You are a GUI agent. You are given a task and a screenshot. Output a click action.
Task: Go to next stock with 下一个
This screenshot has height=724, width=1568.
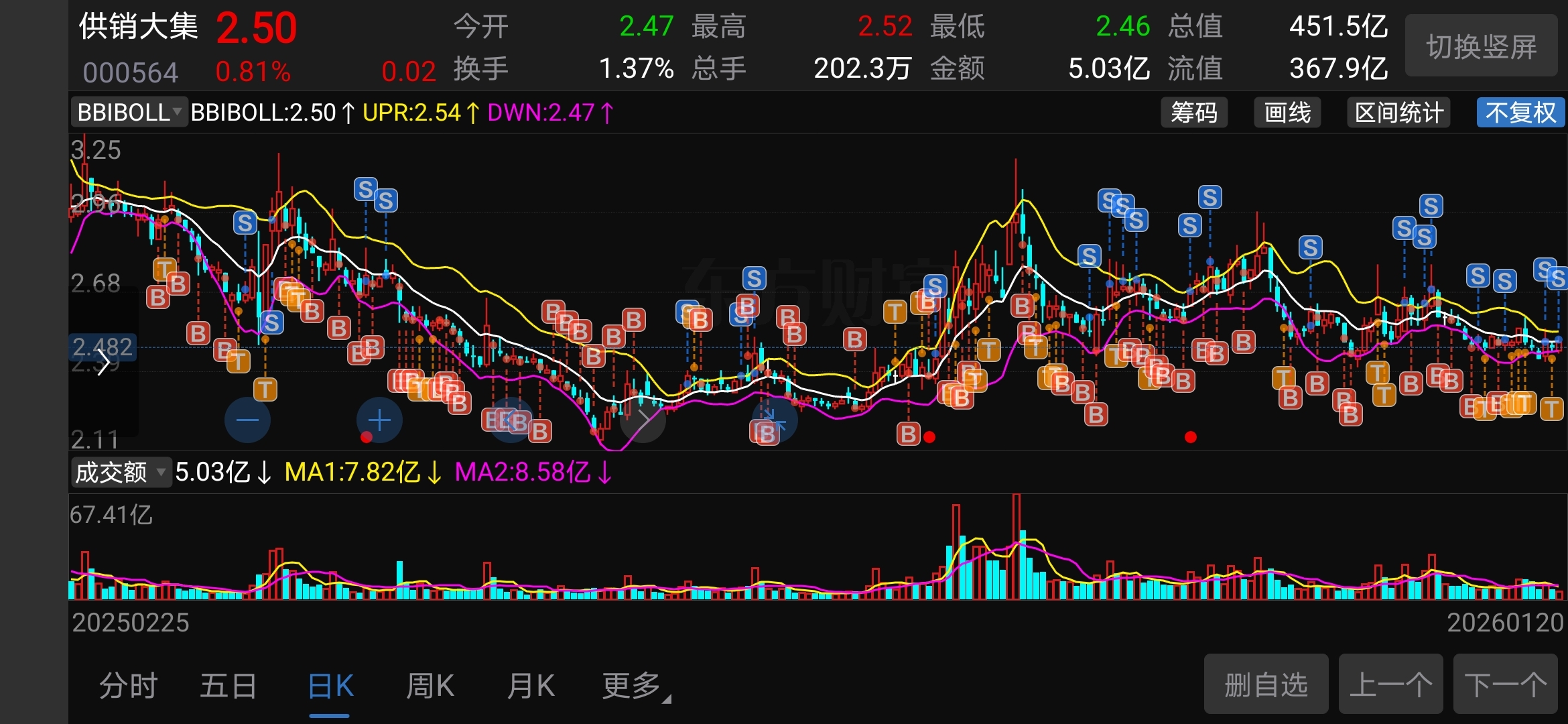[x=1505, y=684]
